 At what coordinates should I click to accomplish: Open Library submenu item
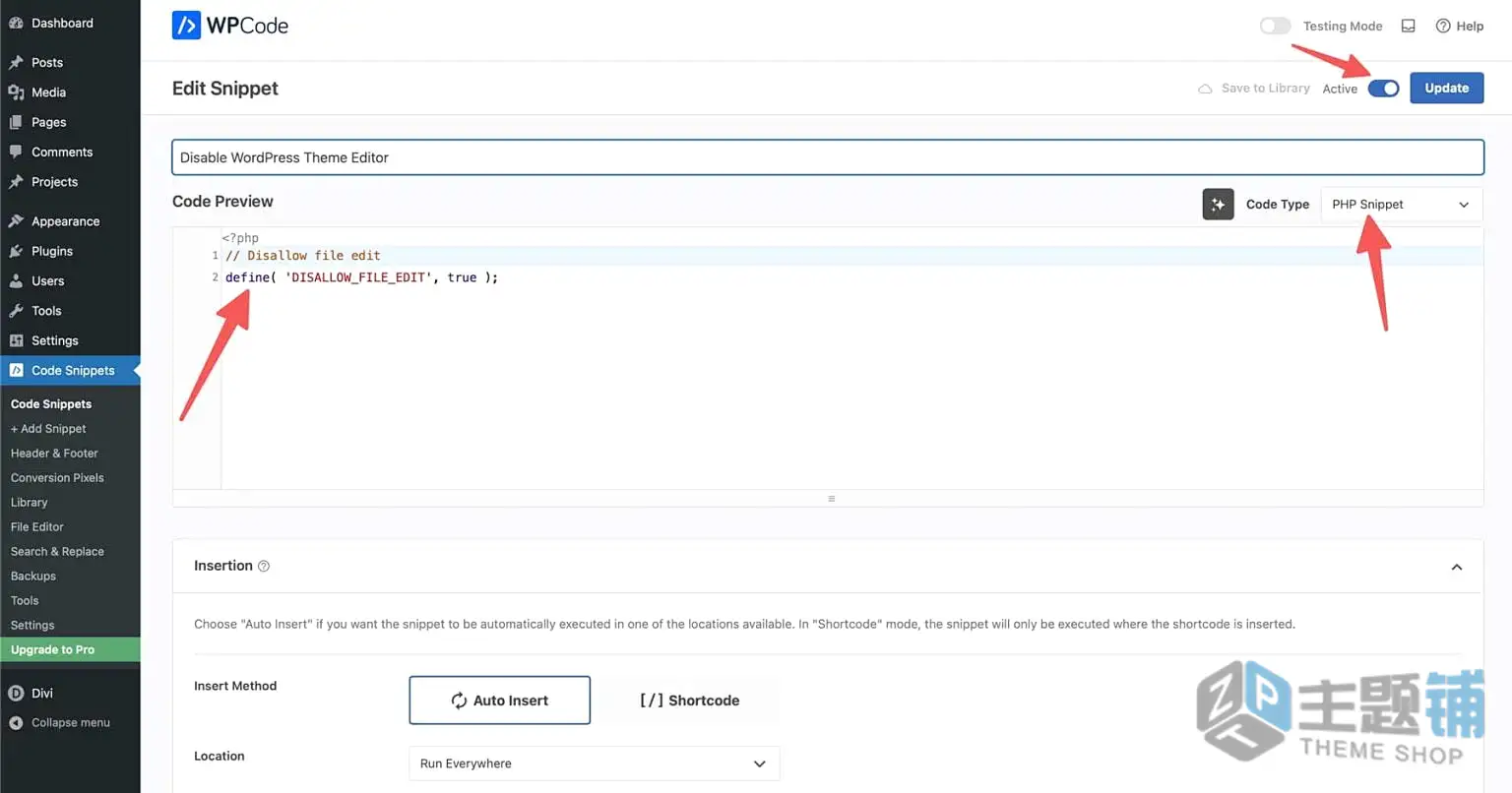pos(29,502)
